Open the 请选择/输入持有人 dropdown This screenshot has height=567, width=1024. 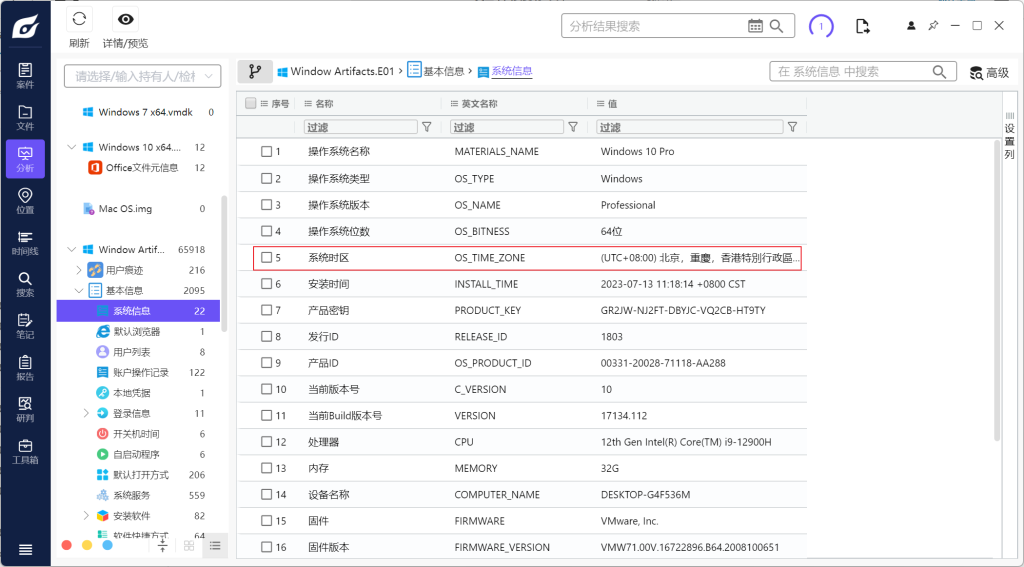point(142,76)
